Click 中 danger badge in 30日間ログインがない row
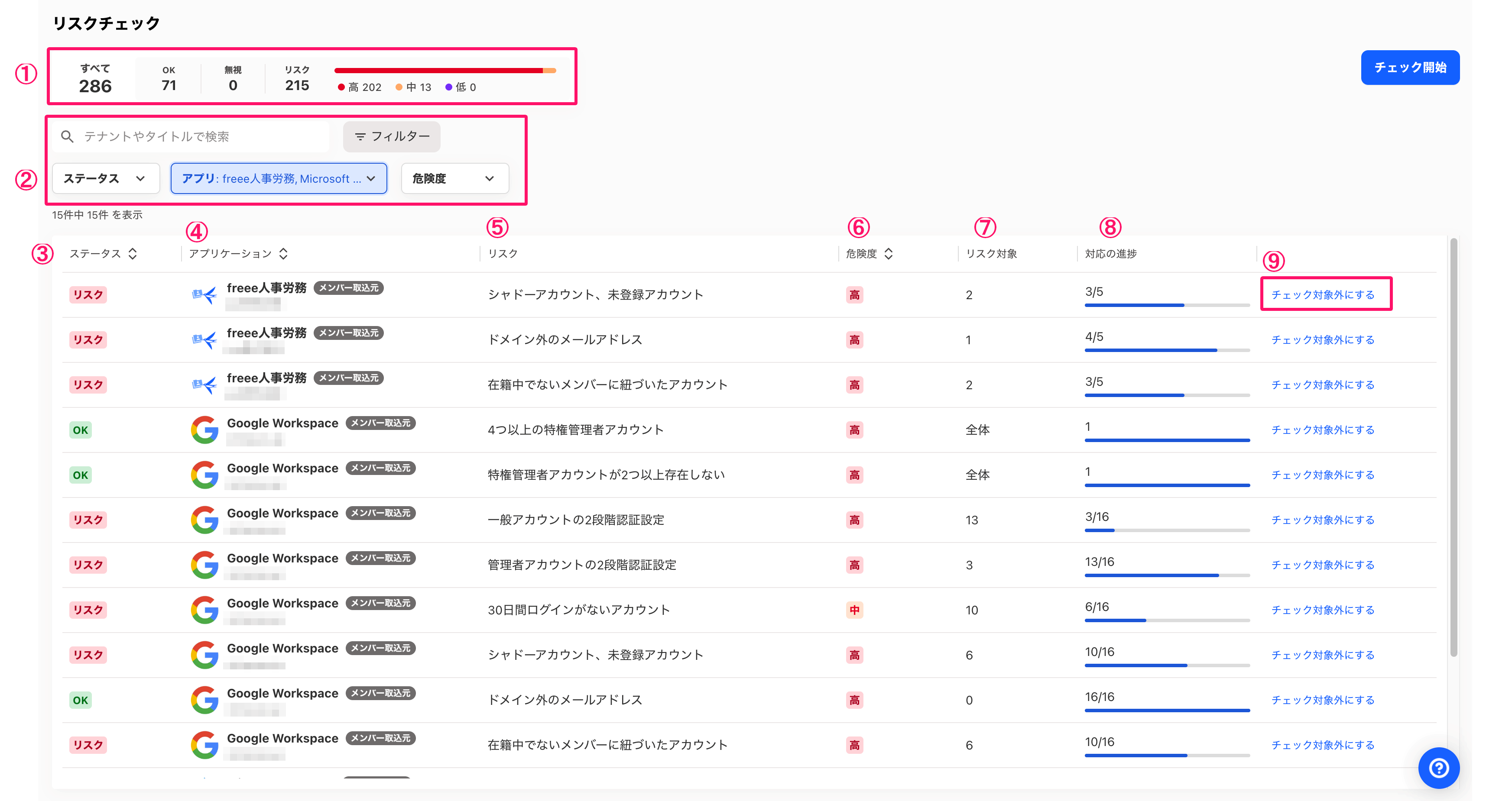 pos(854,610)
